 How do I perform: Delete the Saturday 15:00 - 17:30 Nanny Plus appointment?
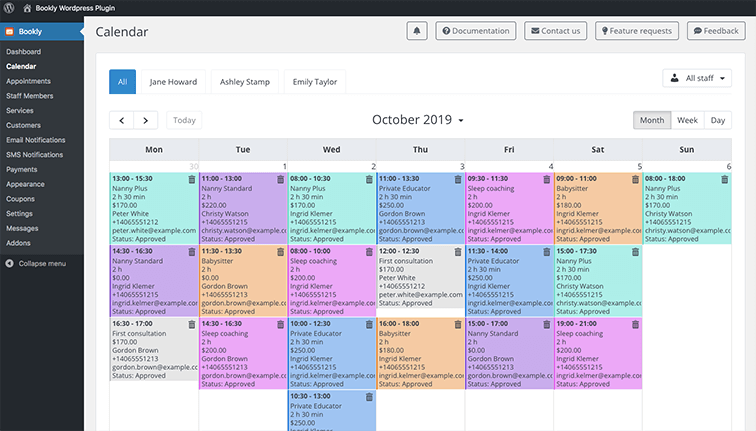click(x=635, y=252)
